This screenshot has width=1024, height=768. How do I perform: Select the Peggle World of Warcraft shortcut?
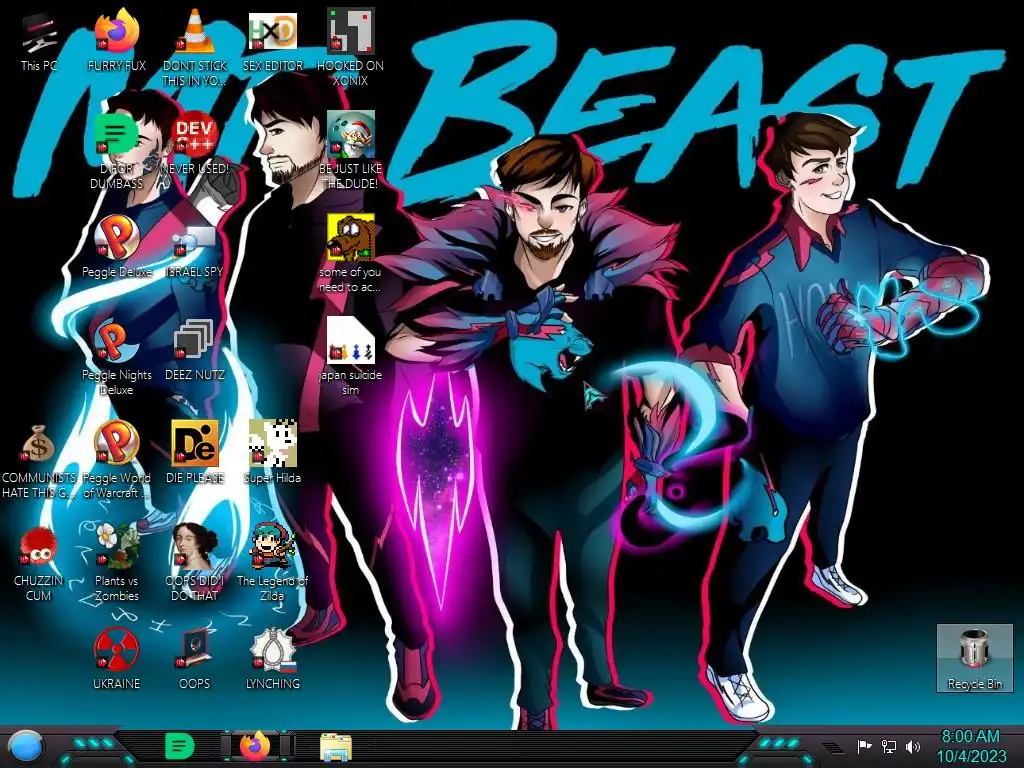116,460
